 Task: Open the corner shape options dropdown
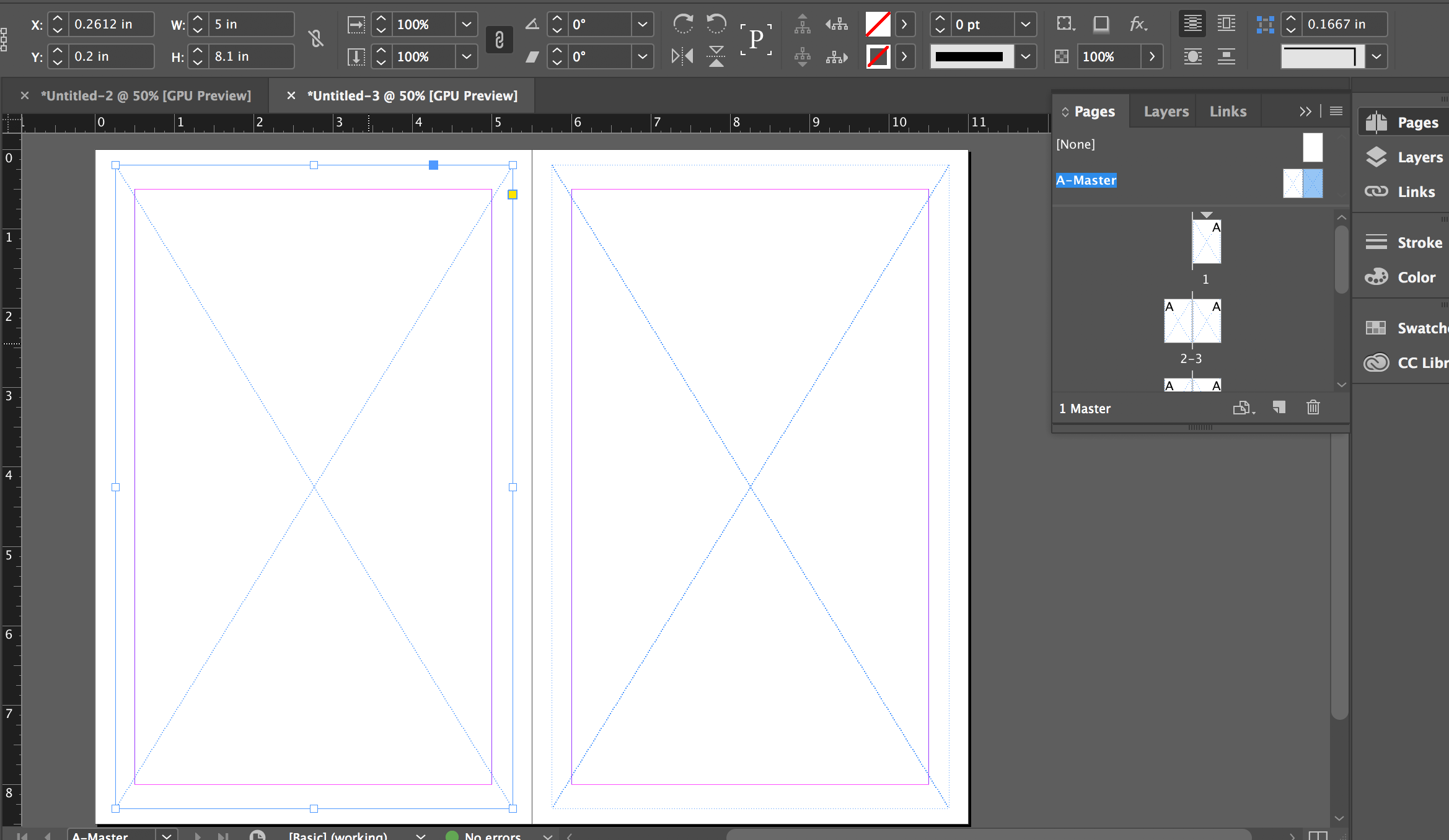1376,56
